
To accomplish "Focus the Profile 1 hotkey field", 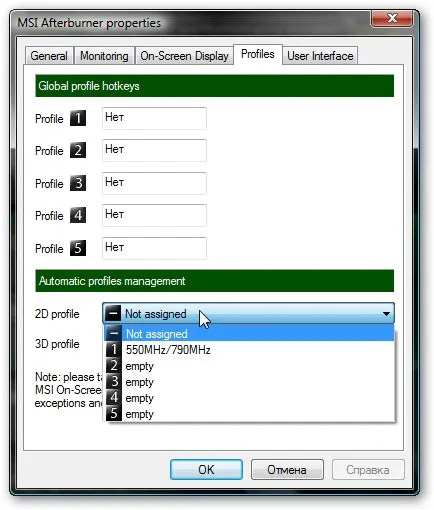I will pyautogui.click(x=154, y=118).
